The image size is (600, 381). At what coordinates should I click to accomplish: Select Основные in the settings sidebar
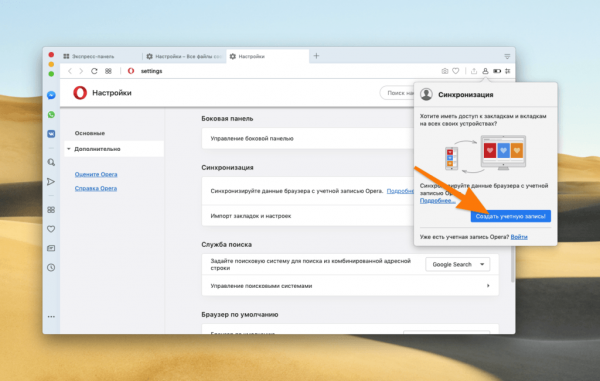90,133
